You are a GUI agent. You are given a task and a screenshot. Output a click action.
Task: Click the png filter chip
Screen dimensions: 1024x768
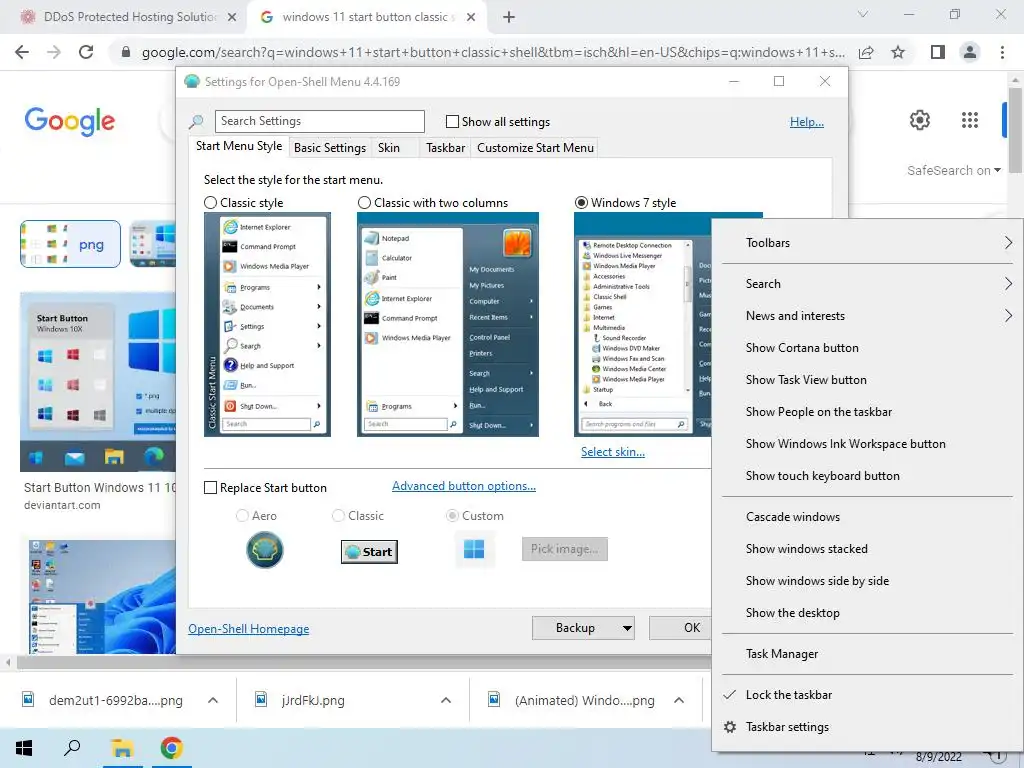click(x=71, y=244)
